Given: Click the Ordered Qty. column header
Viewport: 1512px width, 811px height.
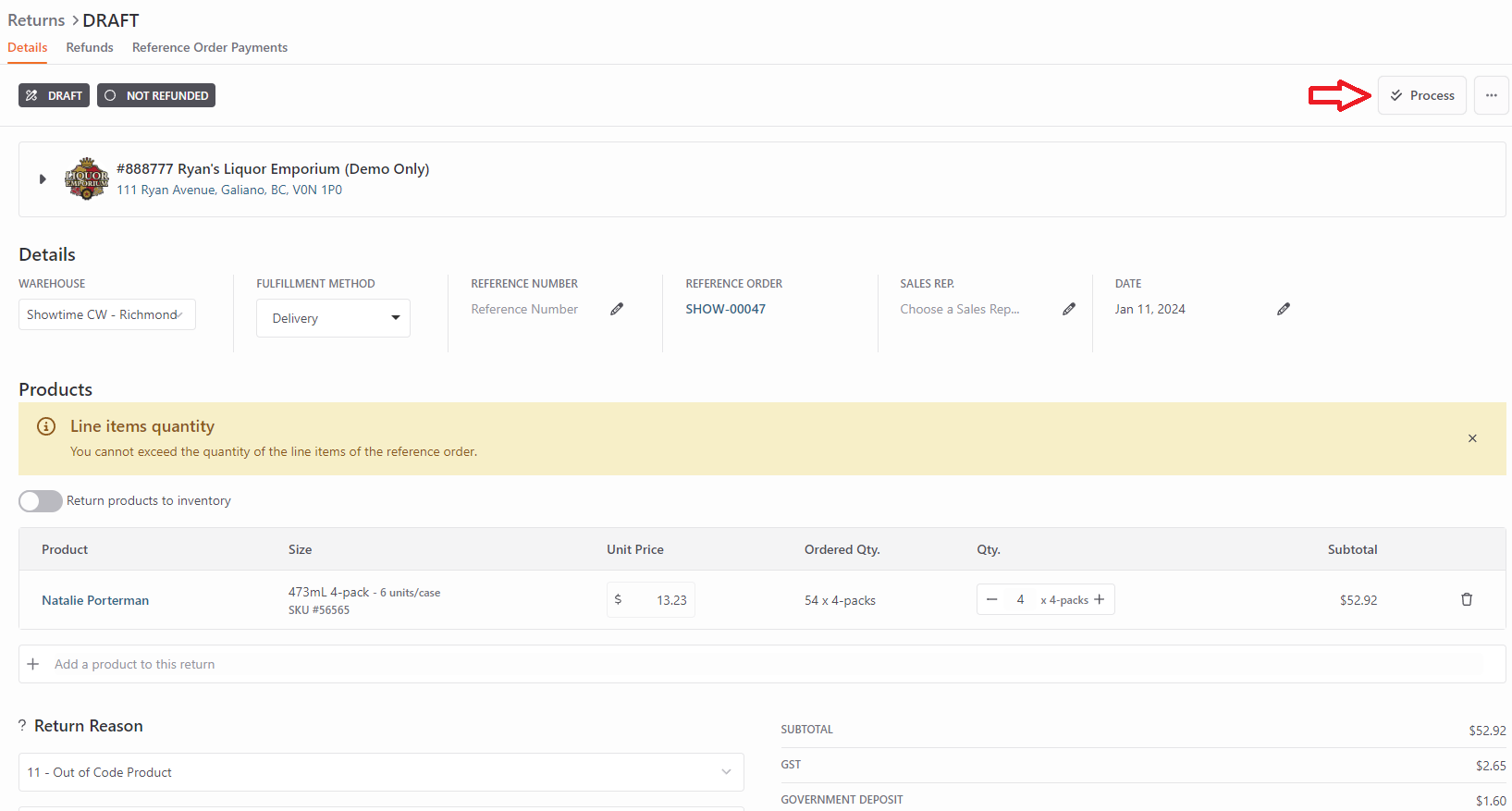Looking at the screenshot, I should click(842, 549).
